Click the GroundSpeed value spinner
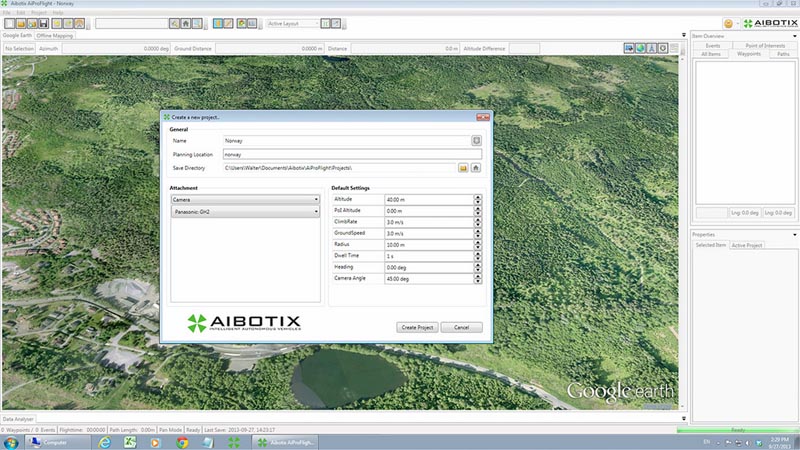The width and height of the screenshot is (800, 450). tap(478, 233)
